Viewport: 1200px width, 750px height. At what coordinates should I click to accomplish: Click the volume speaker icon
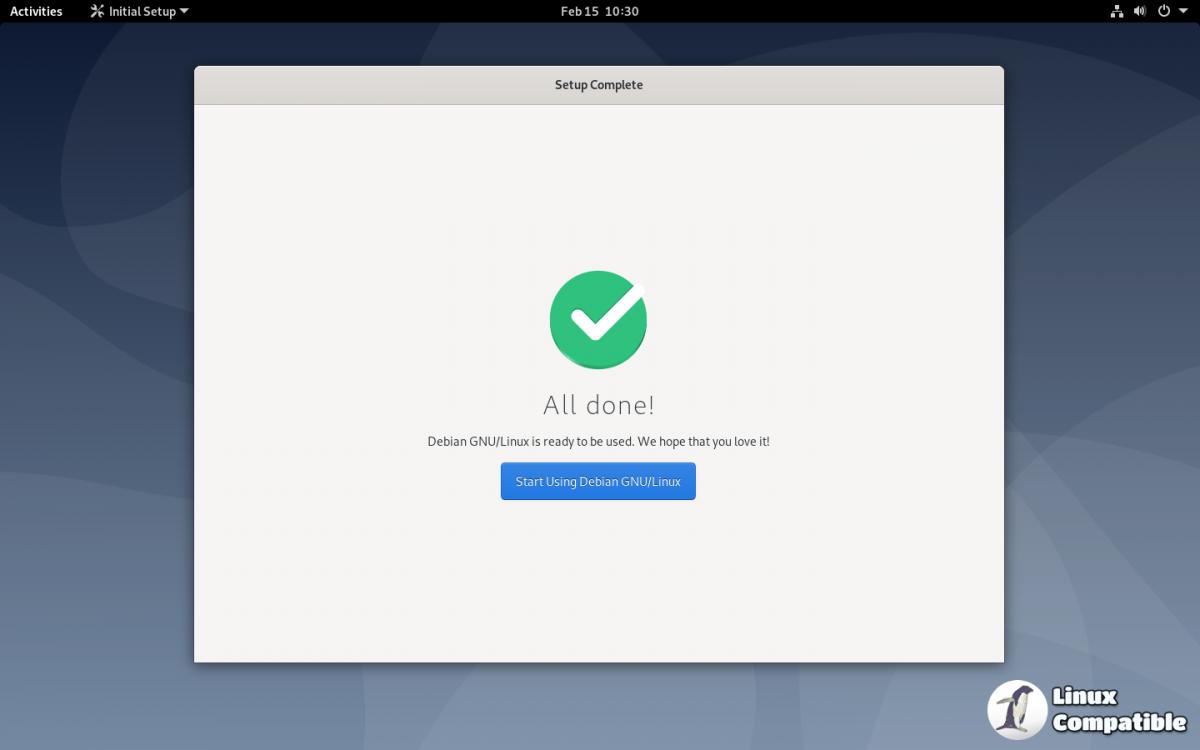[x=1140, y=11]
